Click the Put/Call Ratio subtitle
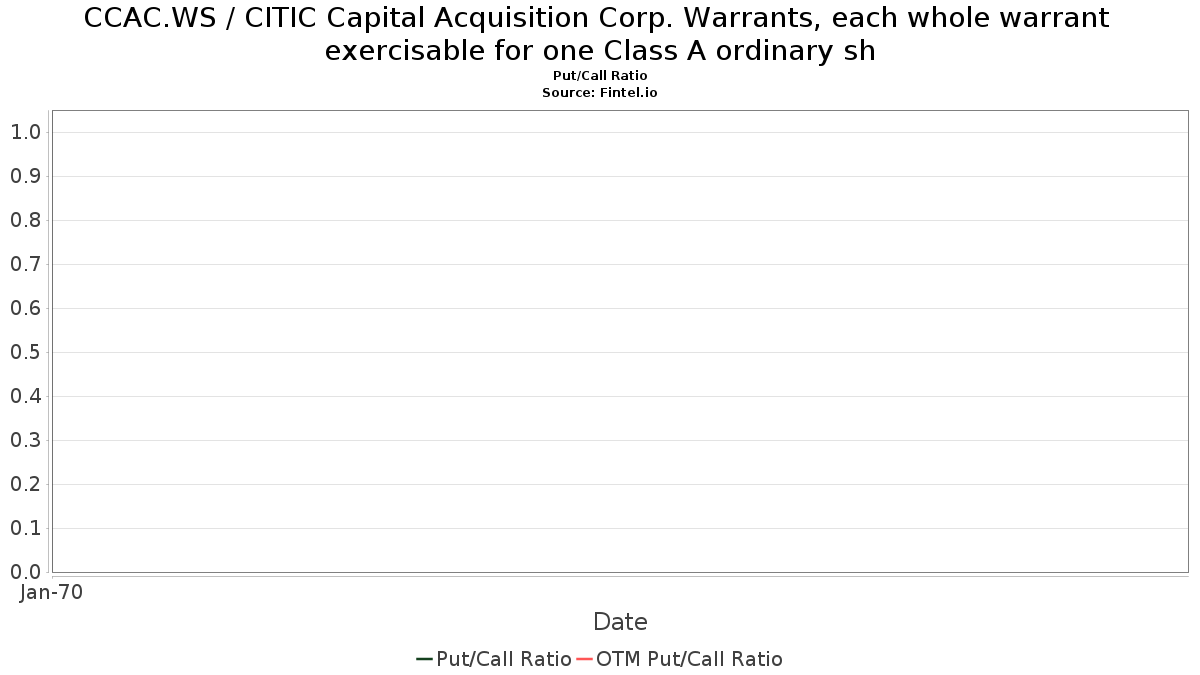This screenshot has height=675, width=1200. (600, 76)
